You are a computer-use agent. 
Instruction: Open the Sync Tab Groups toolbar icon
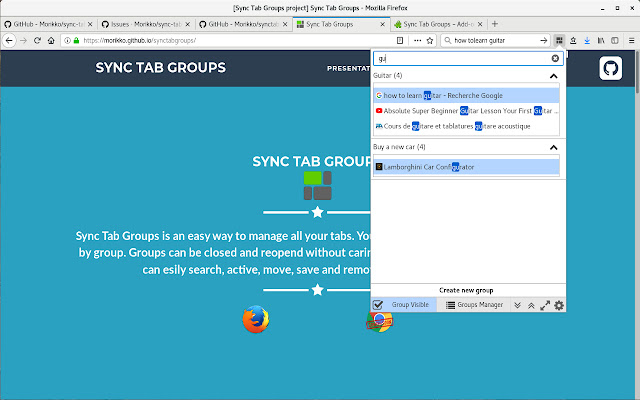click(x=559, y=40)
